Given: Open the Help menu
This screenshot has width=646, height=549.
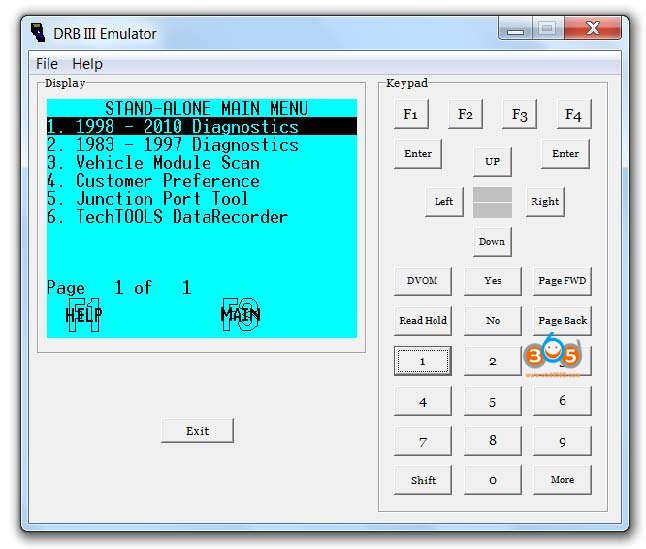Looking at the screenshot, I should point(87,64).
